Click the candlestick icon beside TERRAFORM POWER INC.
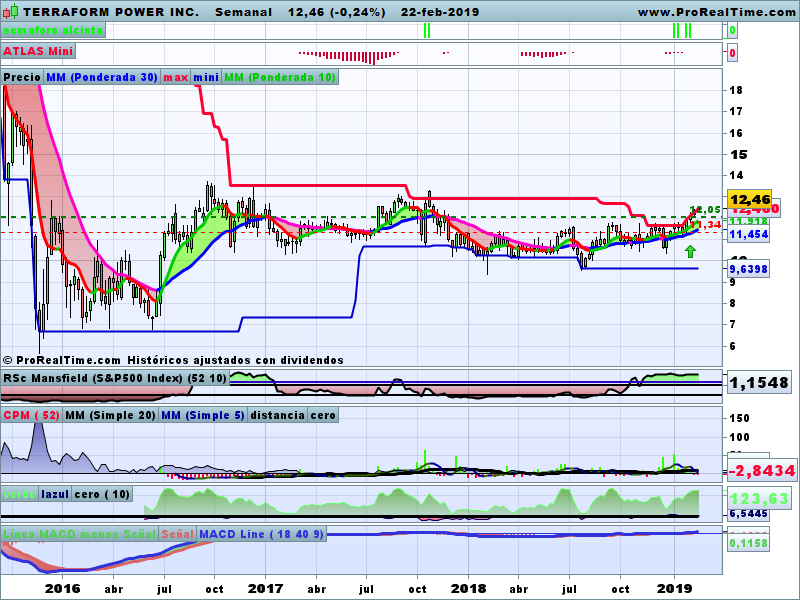Image resolution: width=800 pixels, height=600 pixels. [10, 11]
